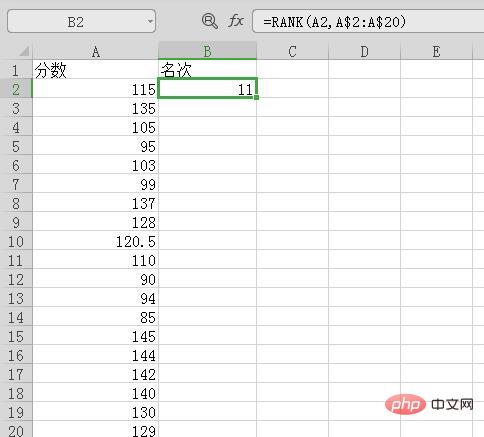The image size is (484, 437).
Task: Select row 9 header
Action: (16, 222)
